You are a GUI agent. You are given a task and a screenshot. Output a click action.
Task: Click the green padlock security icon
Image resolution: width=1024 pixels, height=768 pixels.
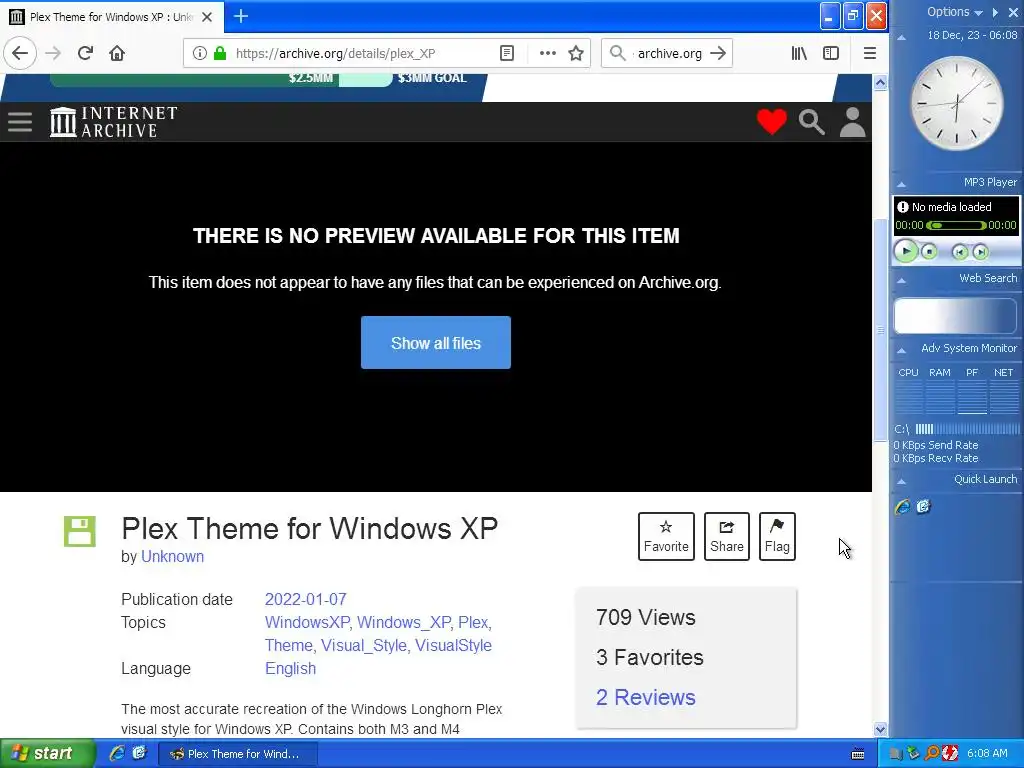coord(220,53)
